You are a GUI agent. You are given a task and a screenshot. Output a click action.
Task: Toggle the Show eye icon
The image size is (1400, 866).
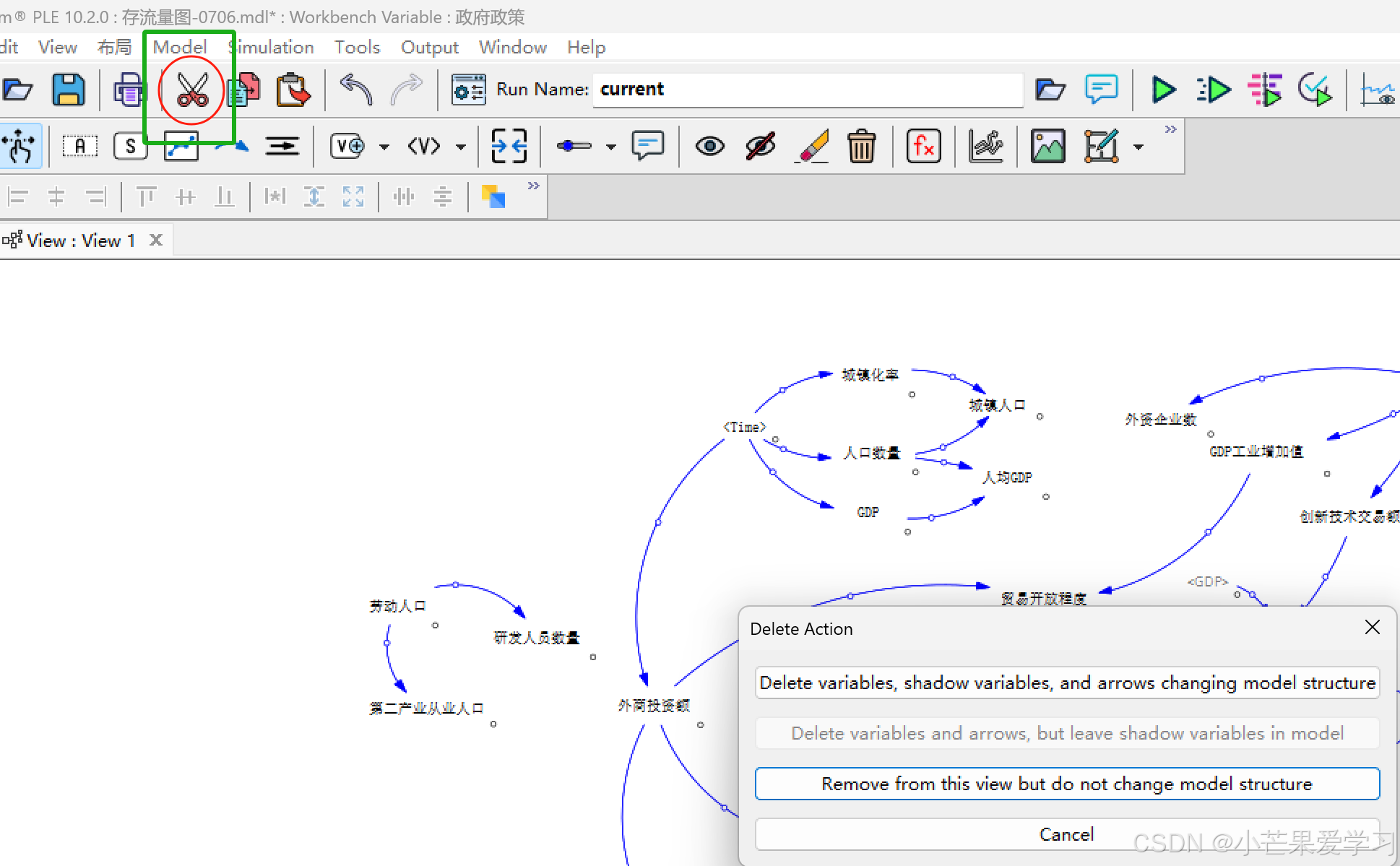pos(709,147)
